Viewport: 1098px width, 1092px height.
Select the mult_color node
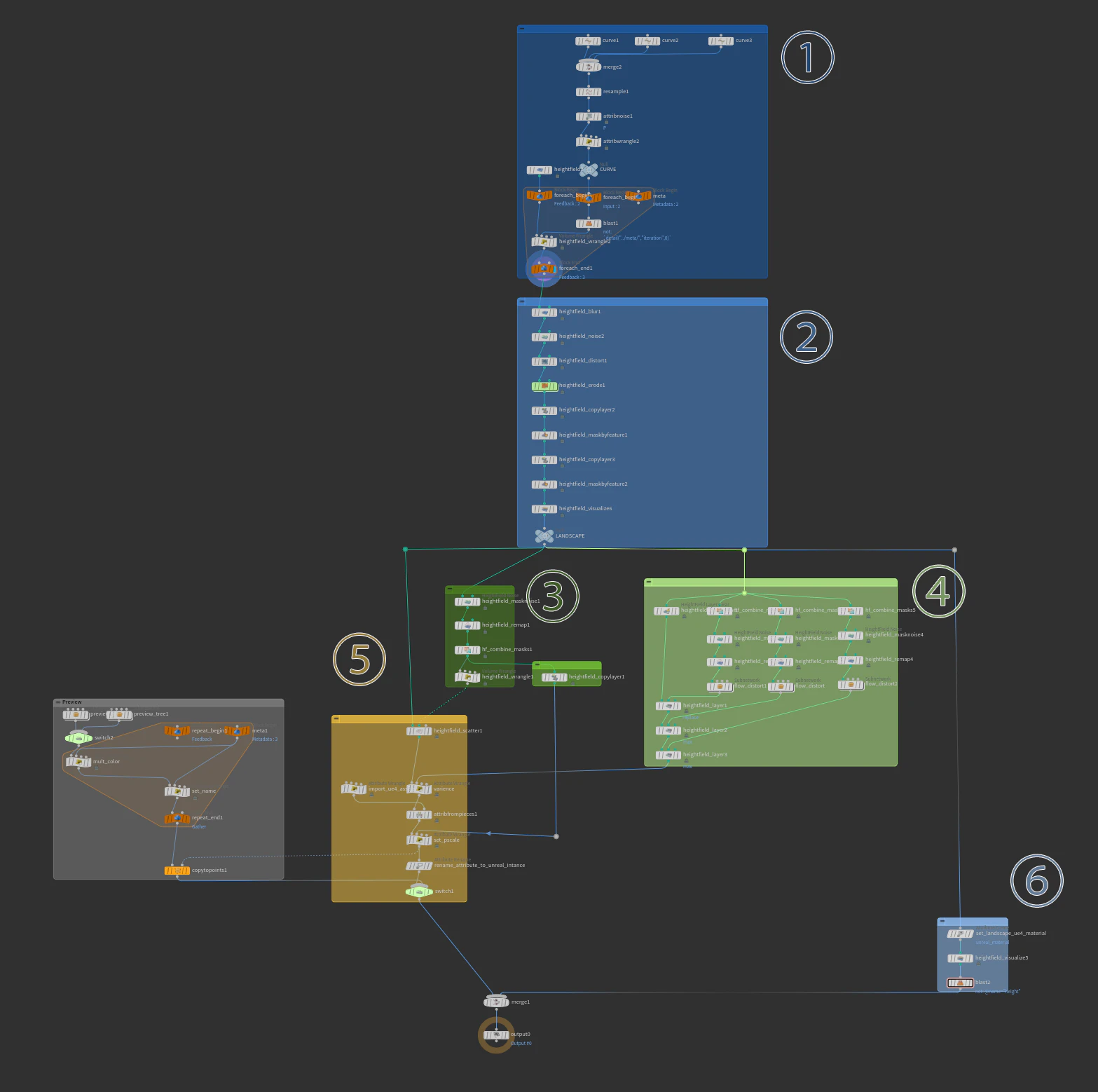coord(78,762)
